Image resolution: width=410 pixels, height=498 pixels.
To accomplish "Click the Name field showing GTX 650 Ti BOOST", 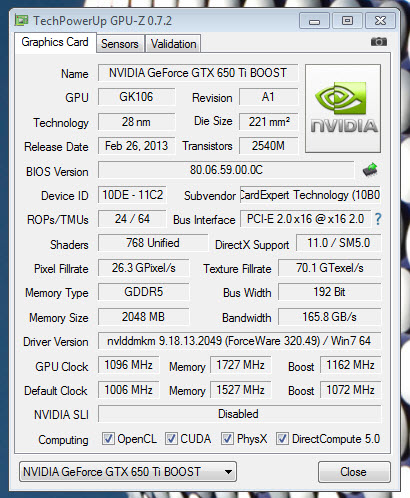I will tap(198, 73).
